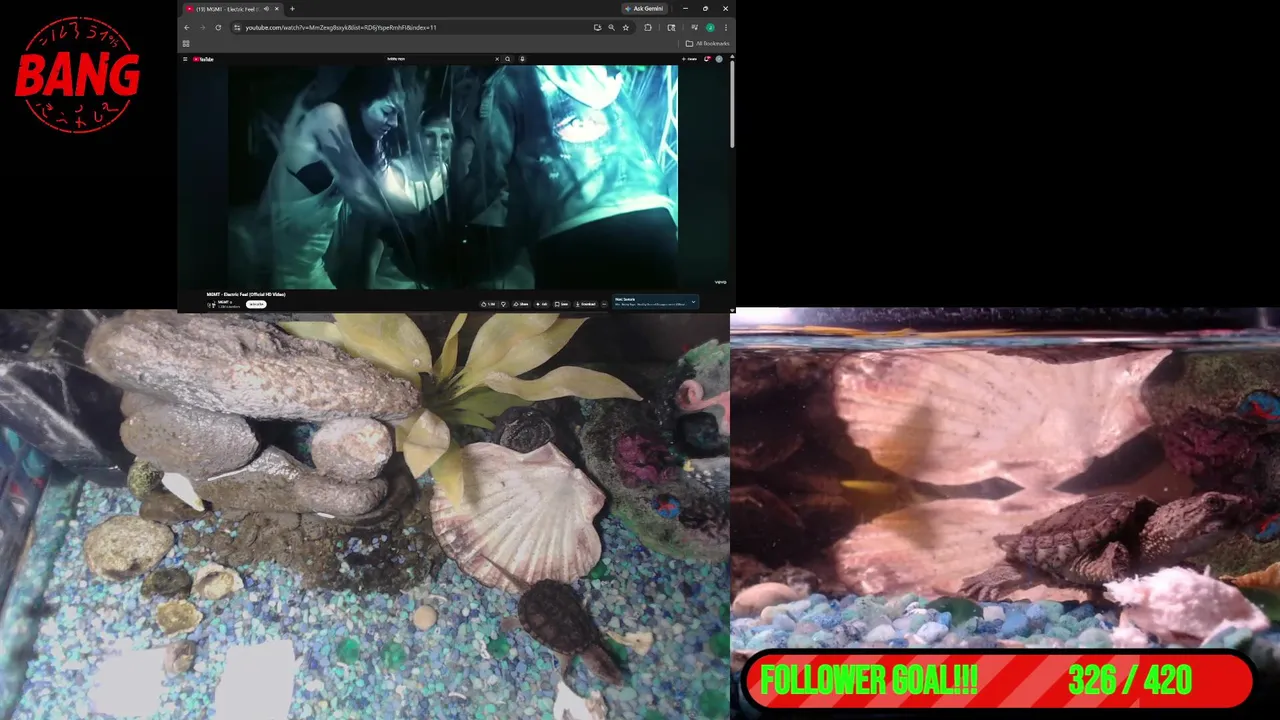Open the MGMT channel name link
The height and width of the screenshot is (720, 1280).
[224, 301]
